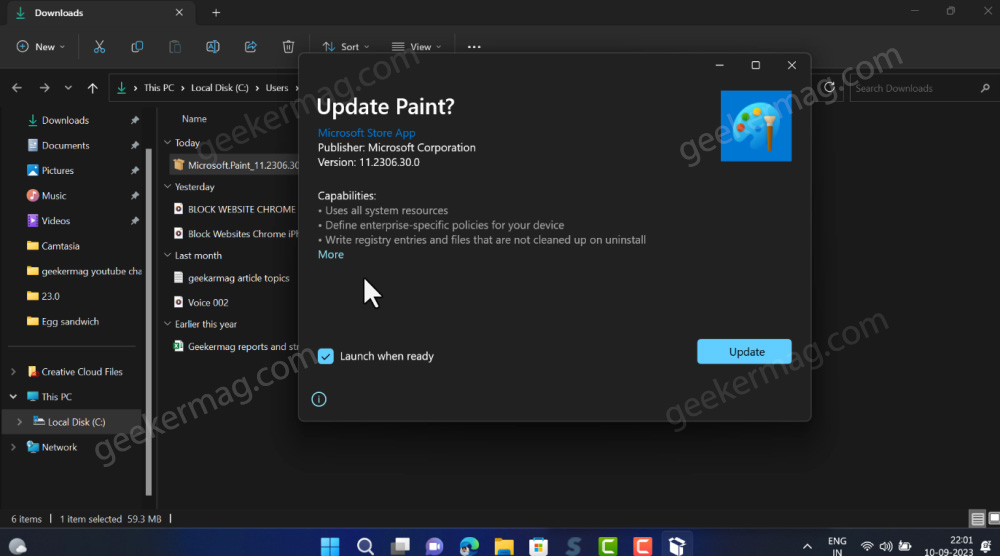This screenshot has height=556, width=1000.
Task: Open Microsoft Edge from the taskbar
Action: click(x=469, y=546)
